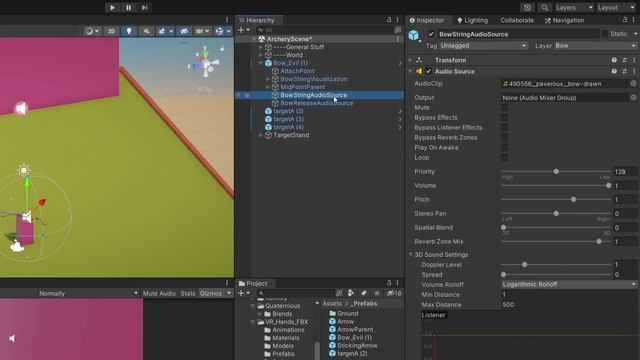
Task: Adjust the Volume slider
Action: (x=556, y=185)
